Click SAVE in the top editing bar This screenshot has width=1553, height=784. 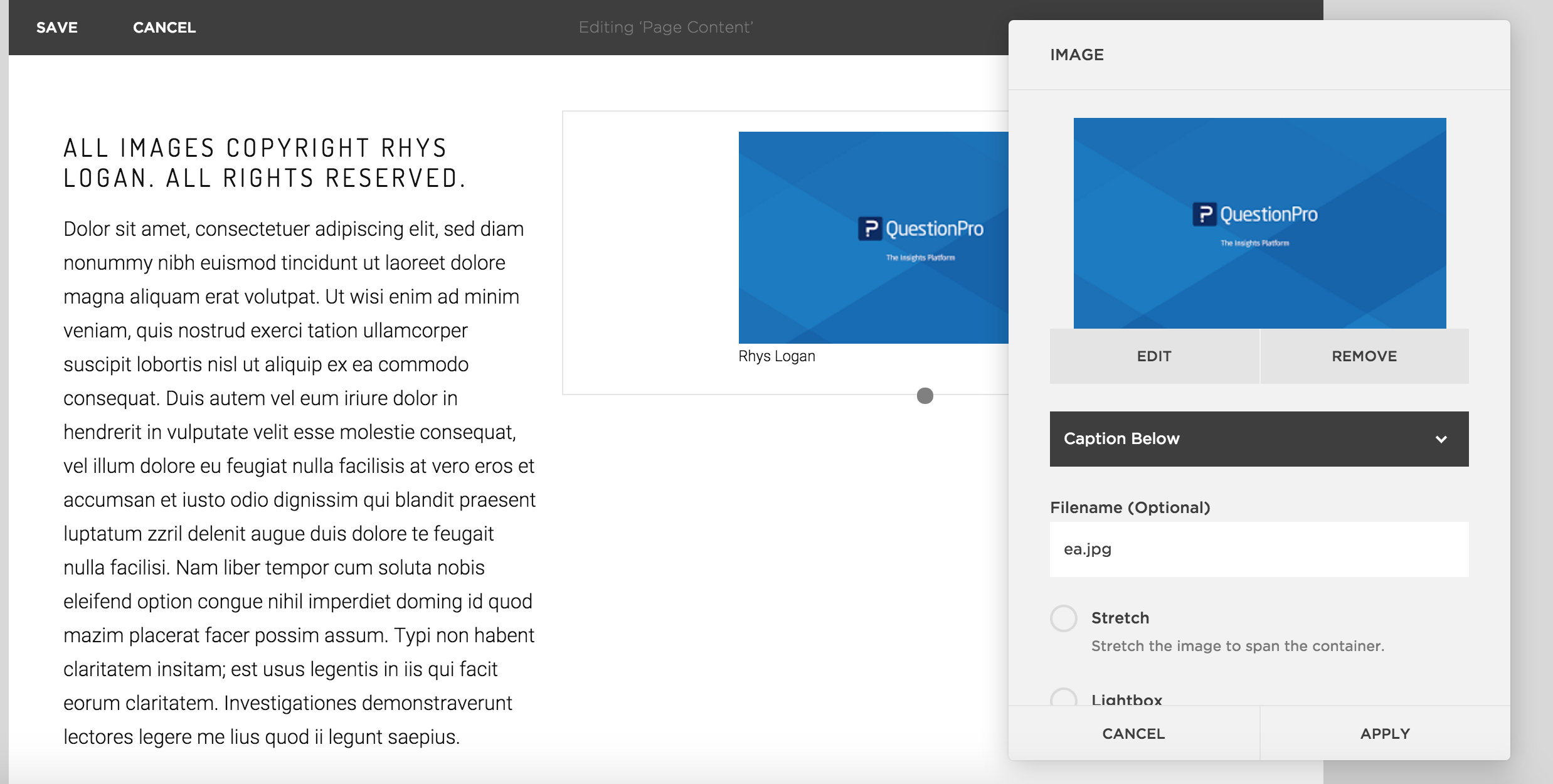tap(56, 28)
